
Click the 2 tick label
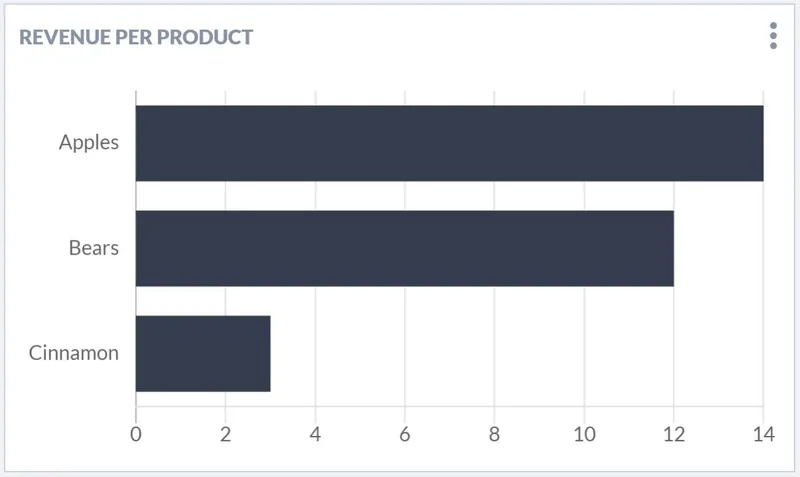click(x=226, y=434)
